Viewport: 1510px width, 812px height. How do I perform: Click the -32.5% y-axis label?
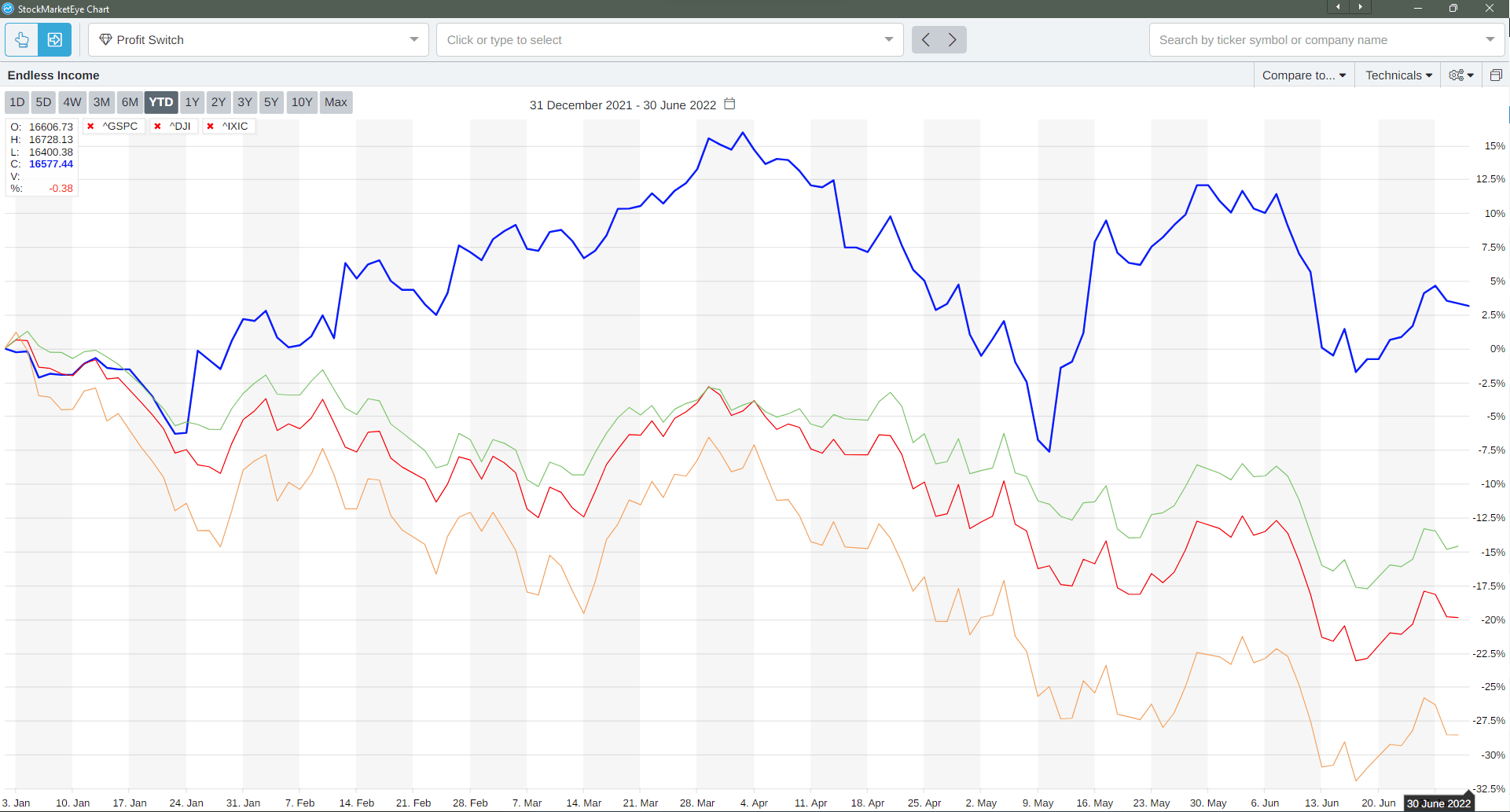(1489, 788)
